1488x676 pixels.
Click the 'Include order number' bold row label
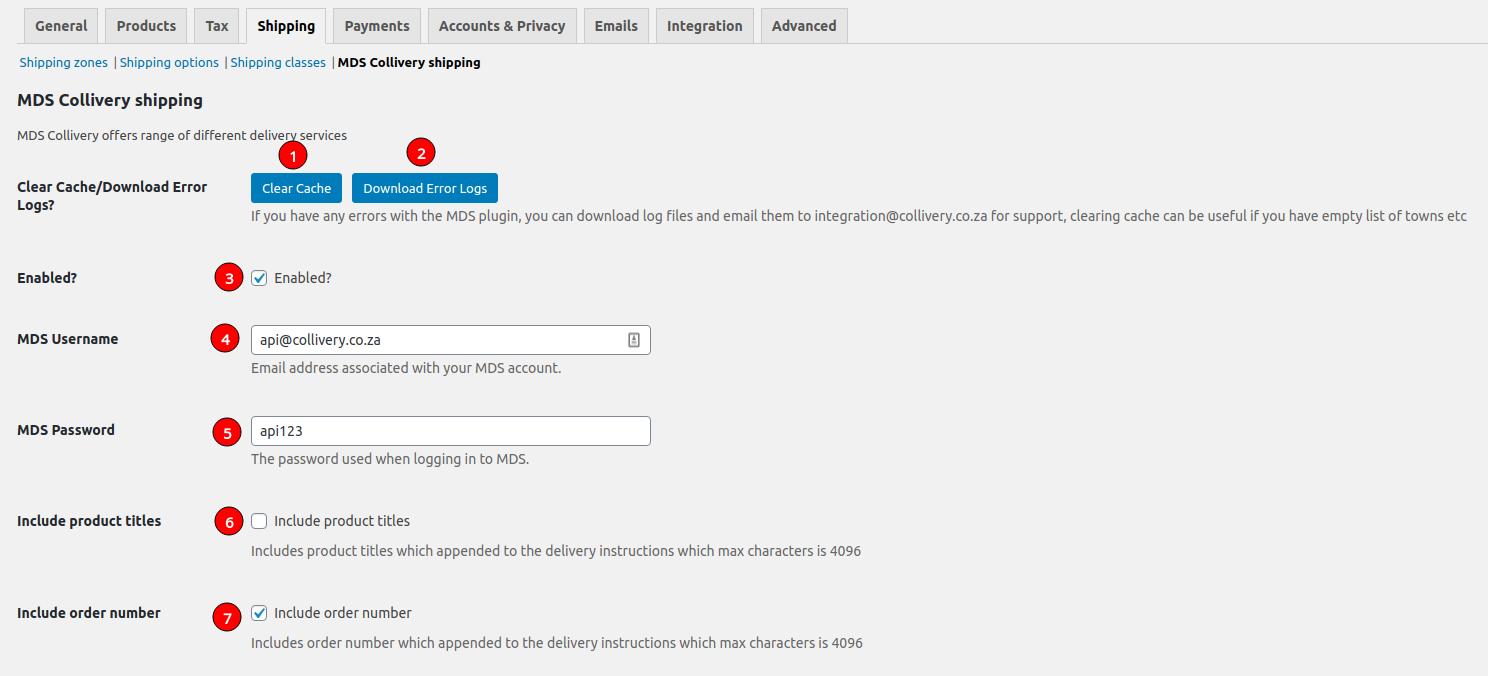point(89,613)
